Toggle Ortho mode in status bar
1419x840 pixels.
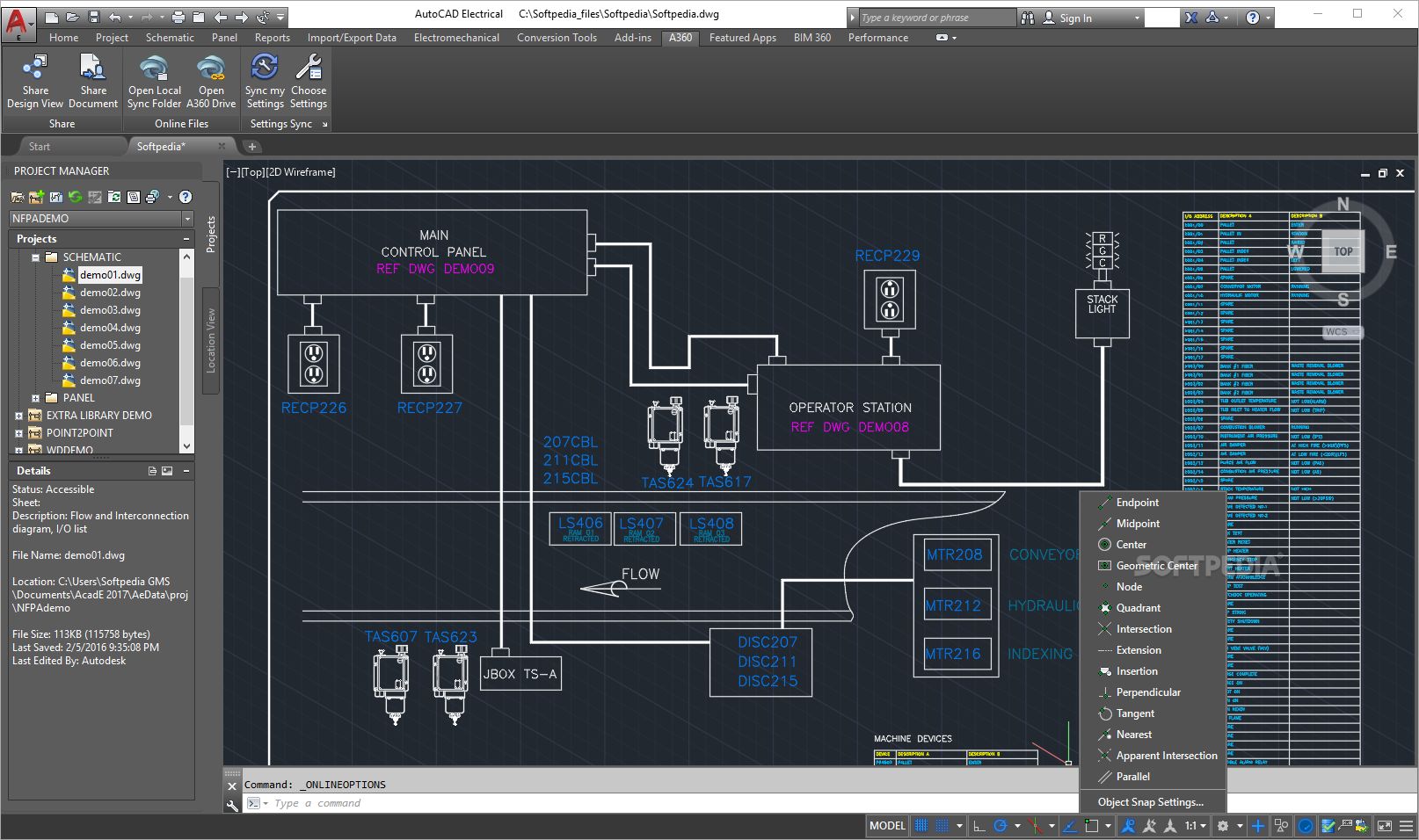[x=979, y=826]
